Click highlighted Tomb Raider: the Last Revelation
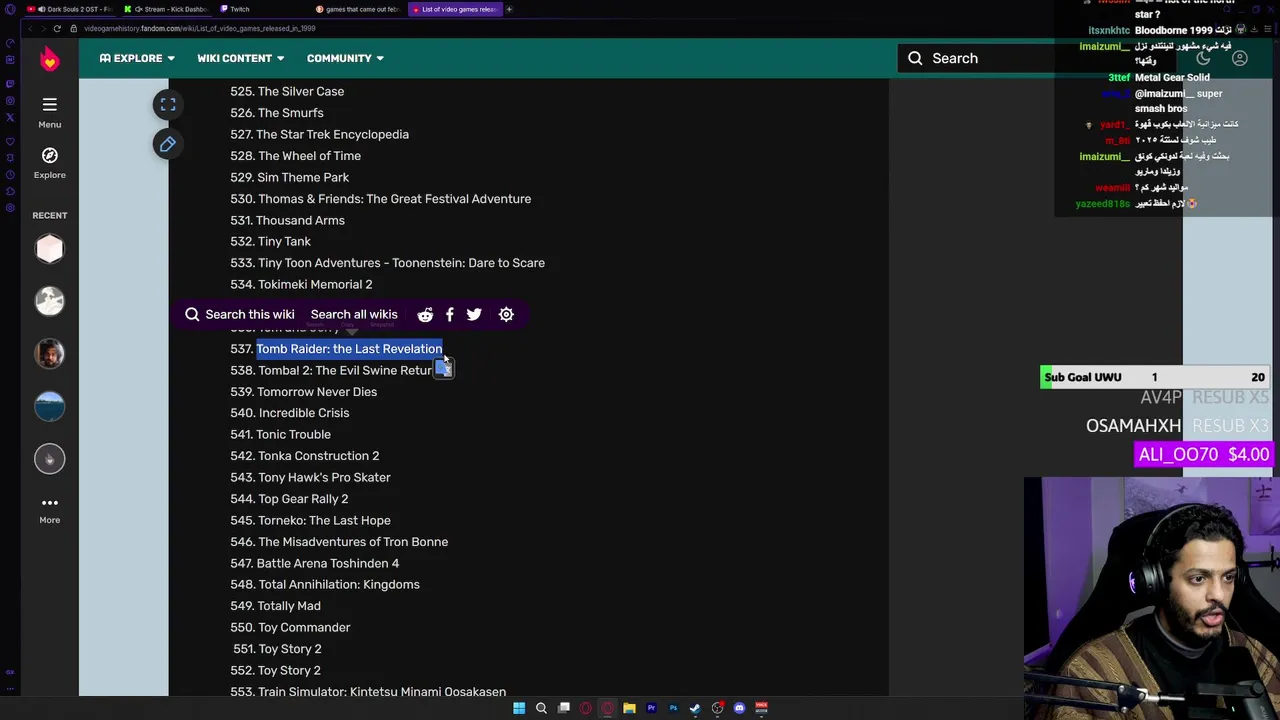The width and height of the screenshot is (1280, 720). pyautogui.click(x=349, y=349)
